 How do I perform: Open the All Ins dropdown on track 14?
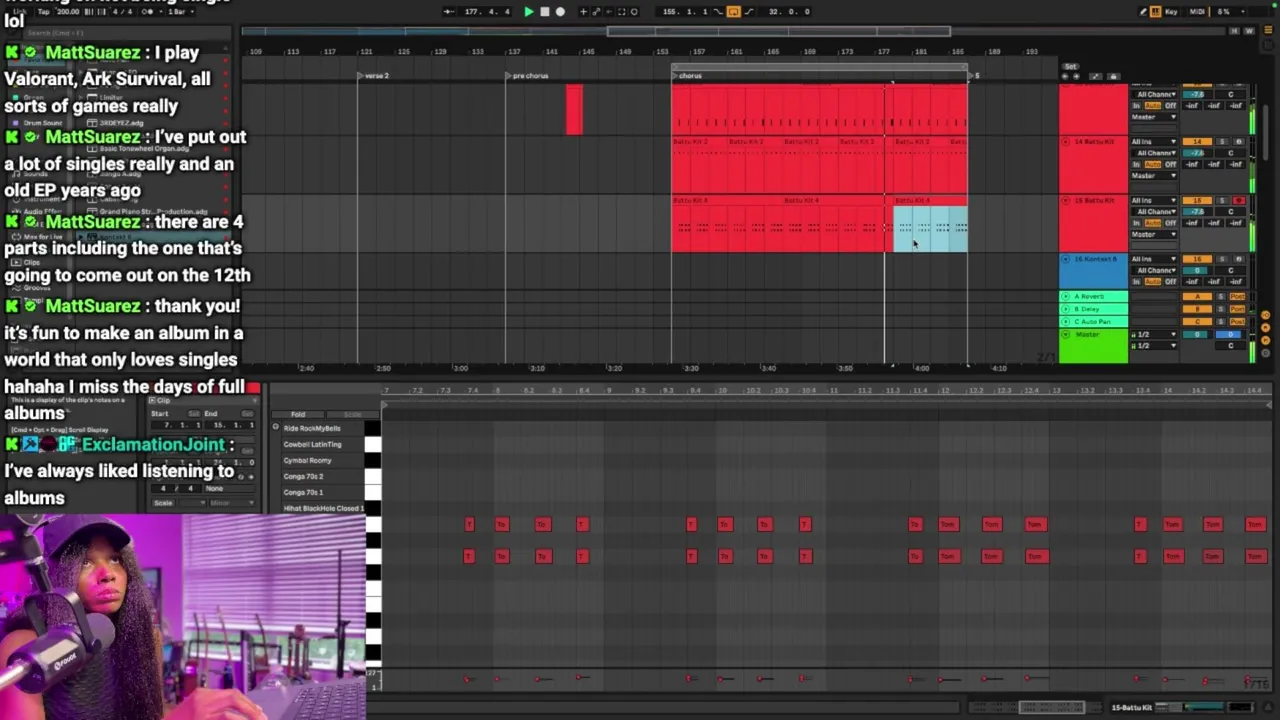(1155, 142)
